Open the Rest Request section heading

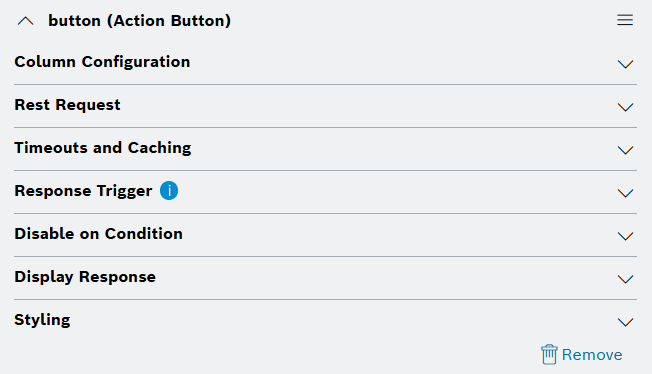click(x=67, y=105)
